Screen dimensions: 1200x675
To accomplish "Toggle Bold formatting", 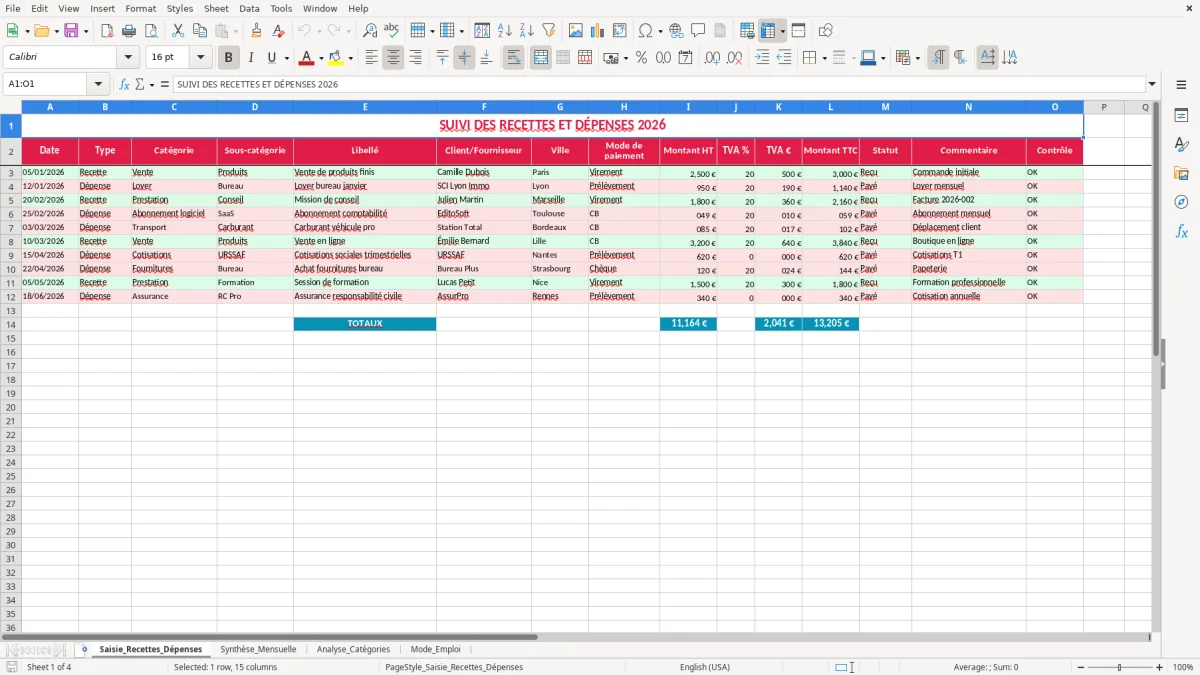I will [x=229, y=58].
